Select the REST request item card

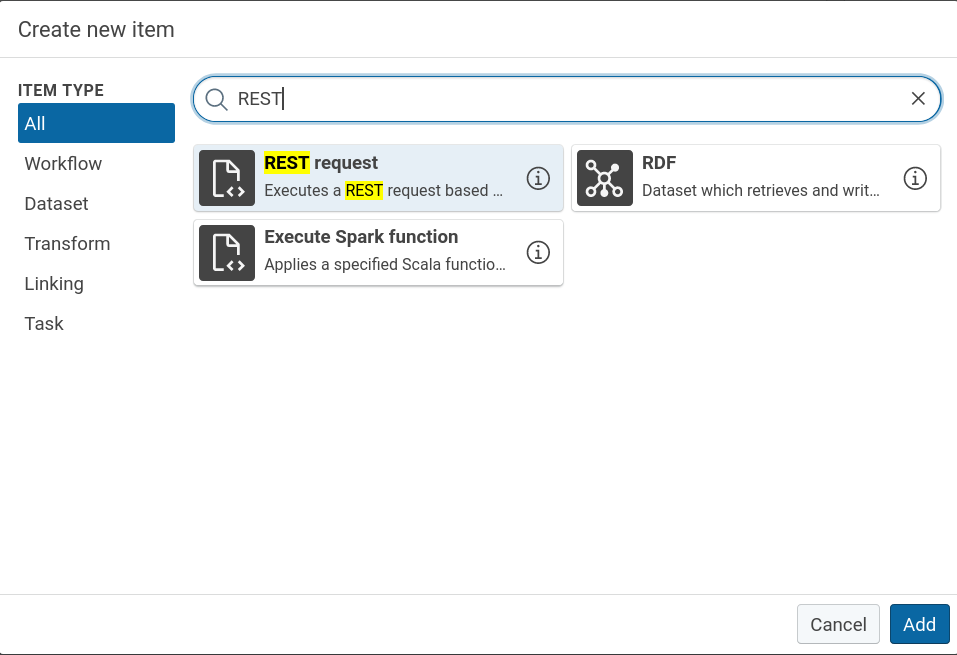(380, 177)
